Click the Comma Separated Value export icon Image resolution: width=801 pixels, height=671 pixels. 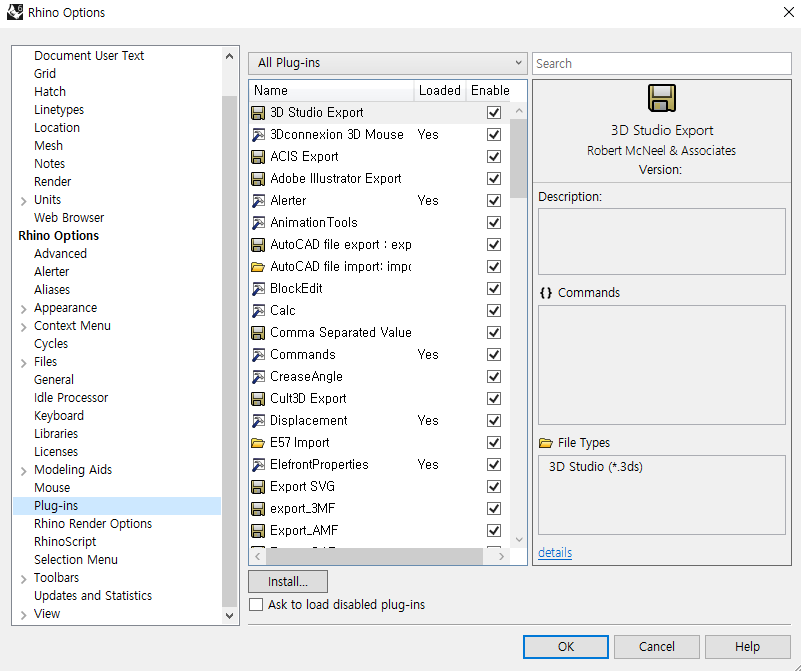pos(258,332)
